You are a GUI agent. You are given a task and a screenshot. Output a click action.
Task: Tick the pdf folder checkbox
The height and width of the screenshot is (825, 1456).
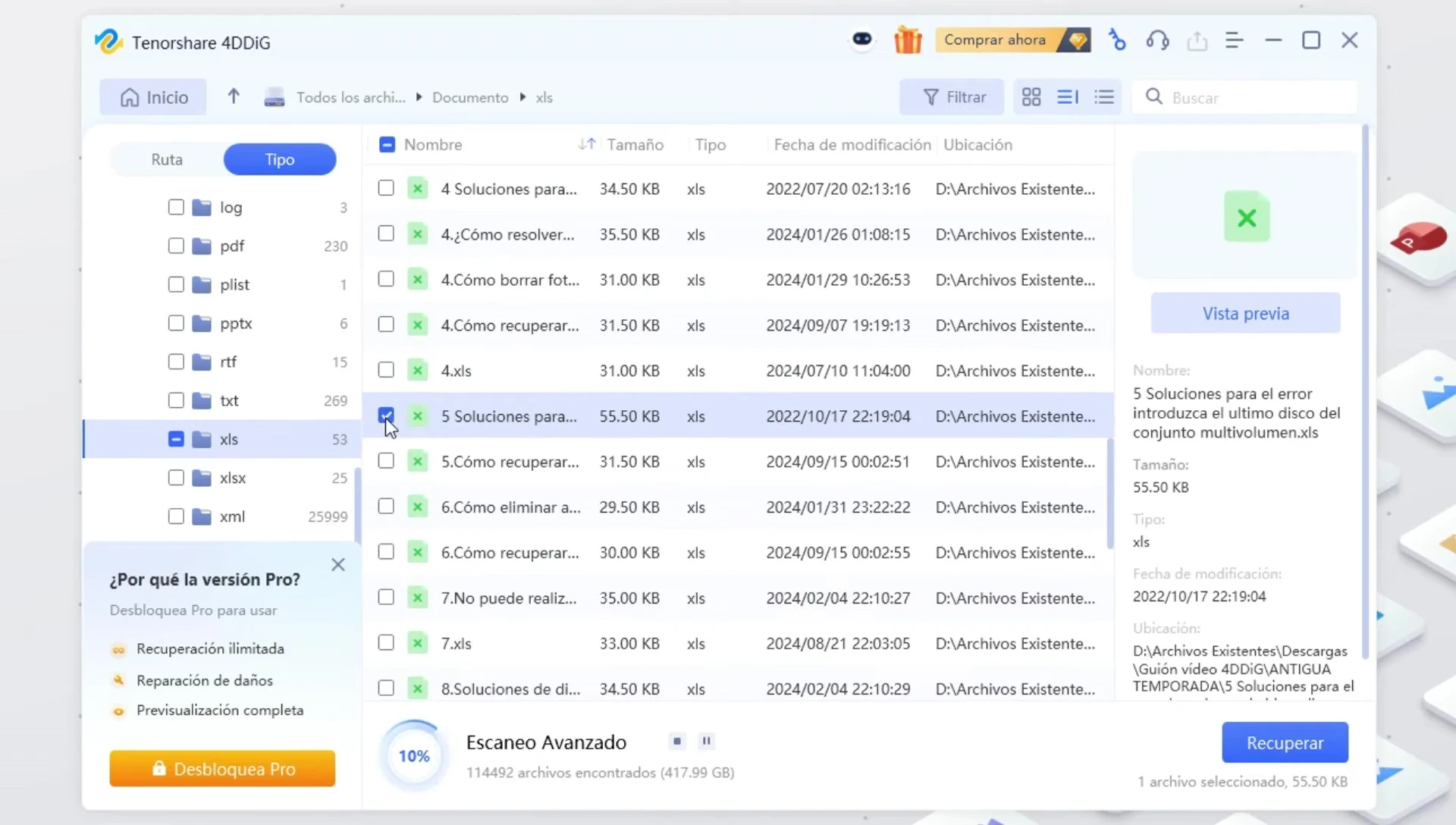[x=176, y=246]
